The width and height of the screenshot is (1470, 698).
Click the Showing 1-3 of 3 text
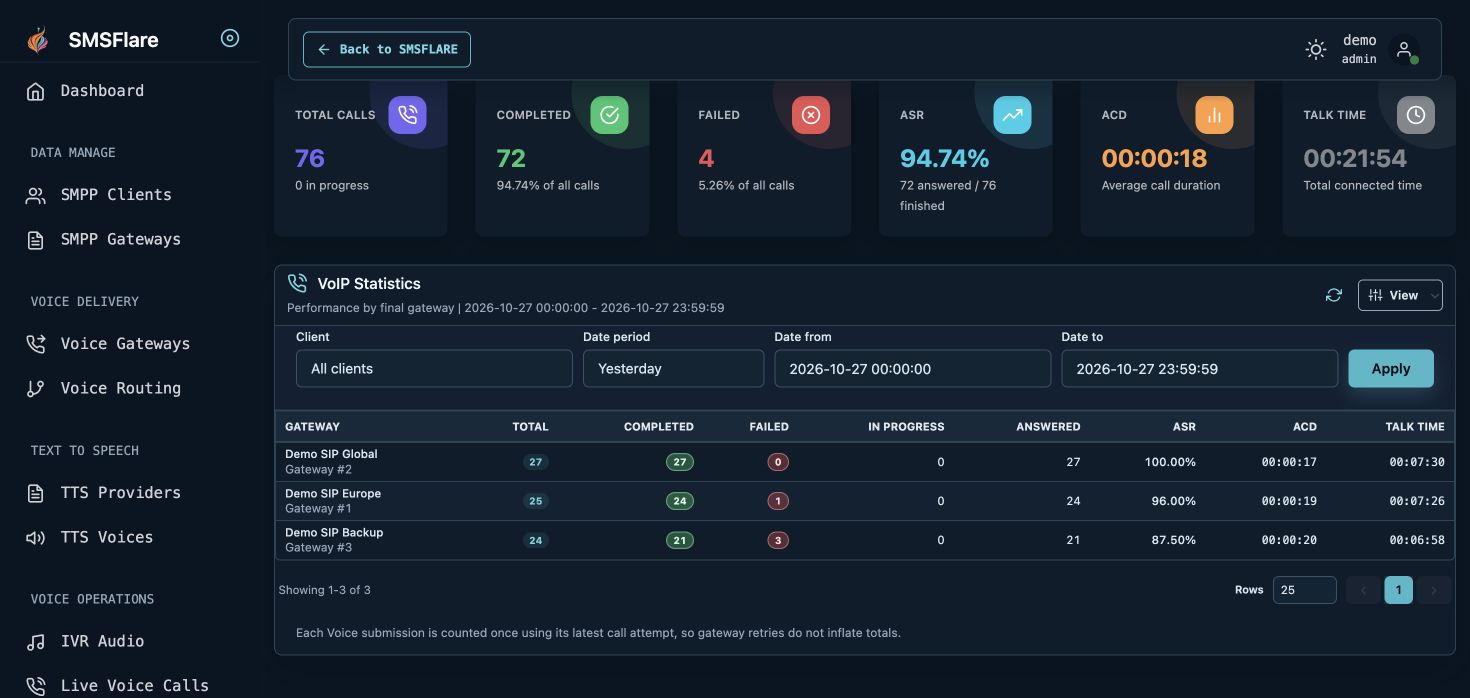(325, 590)
